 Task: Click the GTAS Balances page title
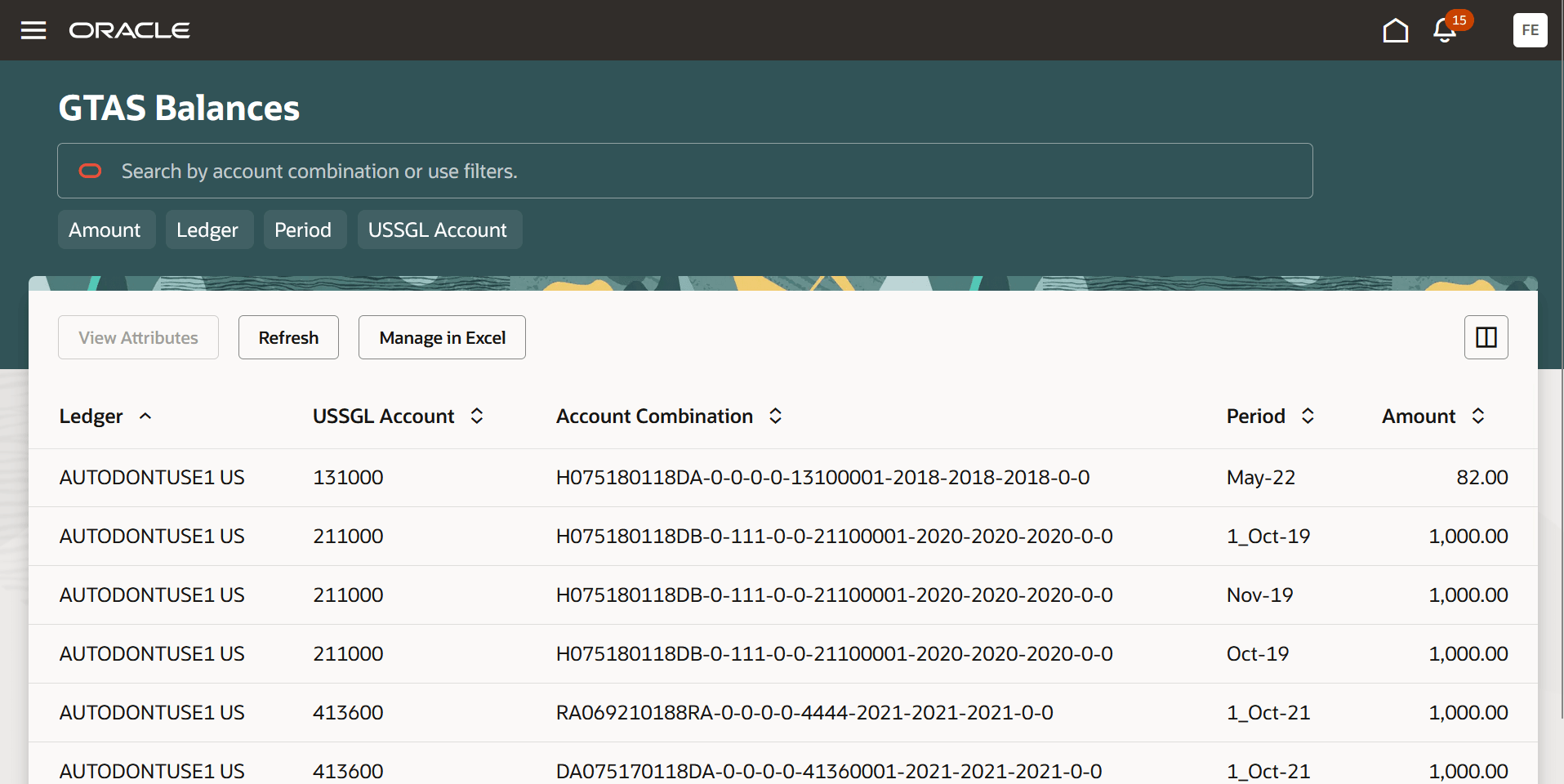179,108
